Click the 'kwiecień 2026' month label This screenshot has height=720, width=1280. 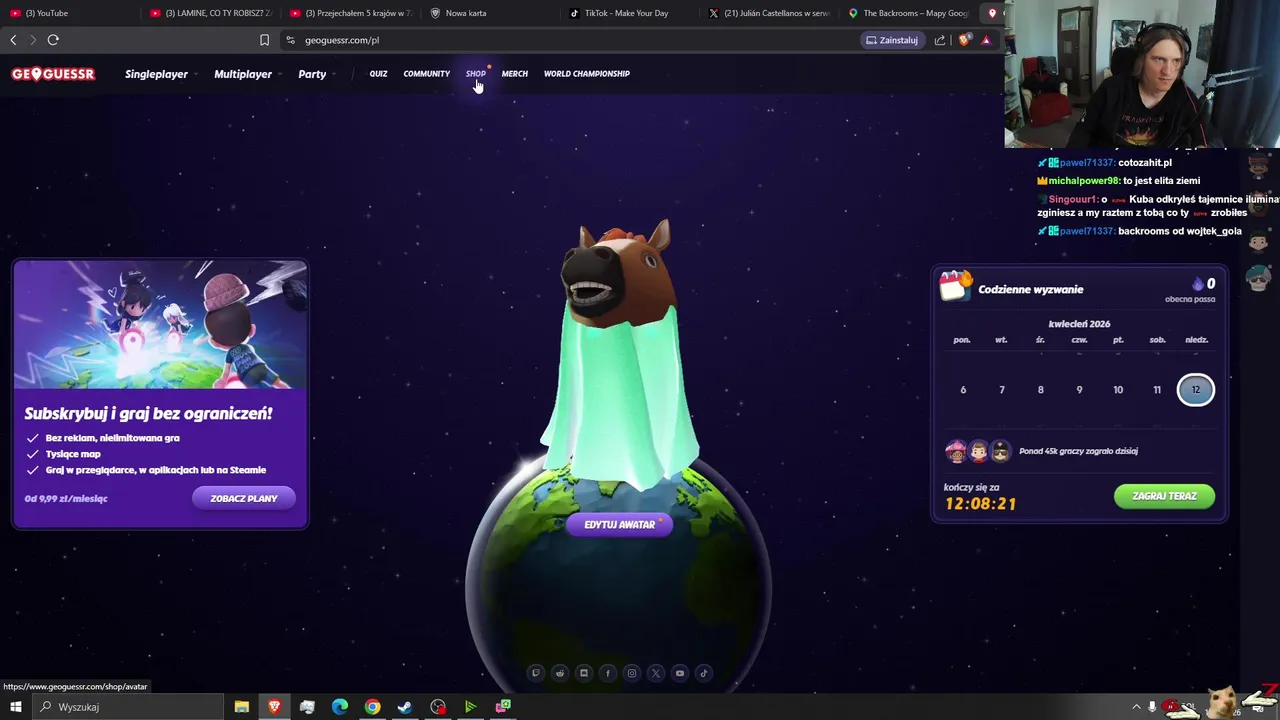coord(1079,324)
